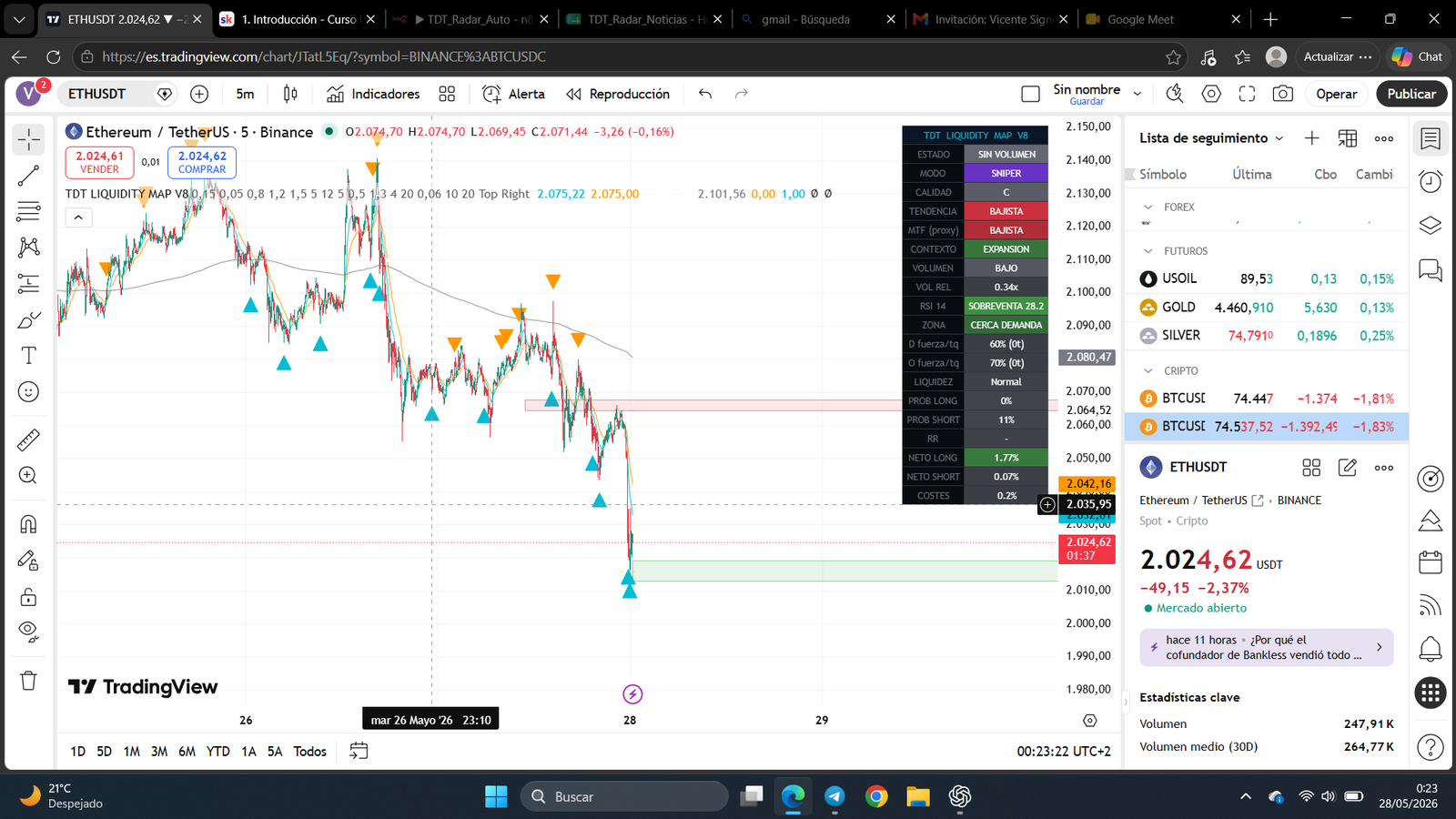The image size is (1456, 819).
Task: Open the pattern drawing tools
Action: 29,248
